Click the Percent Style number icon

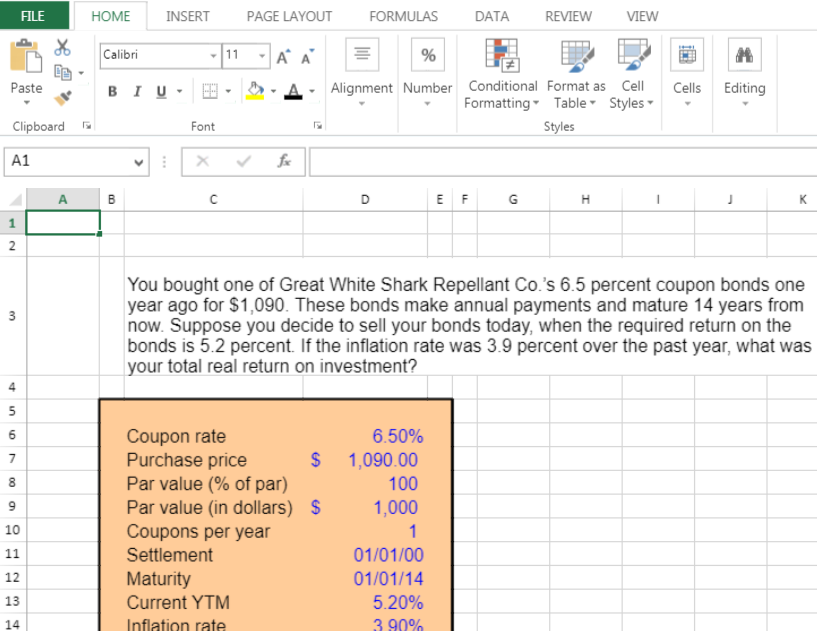pos(428,55)
